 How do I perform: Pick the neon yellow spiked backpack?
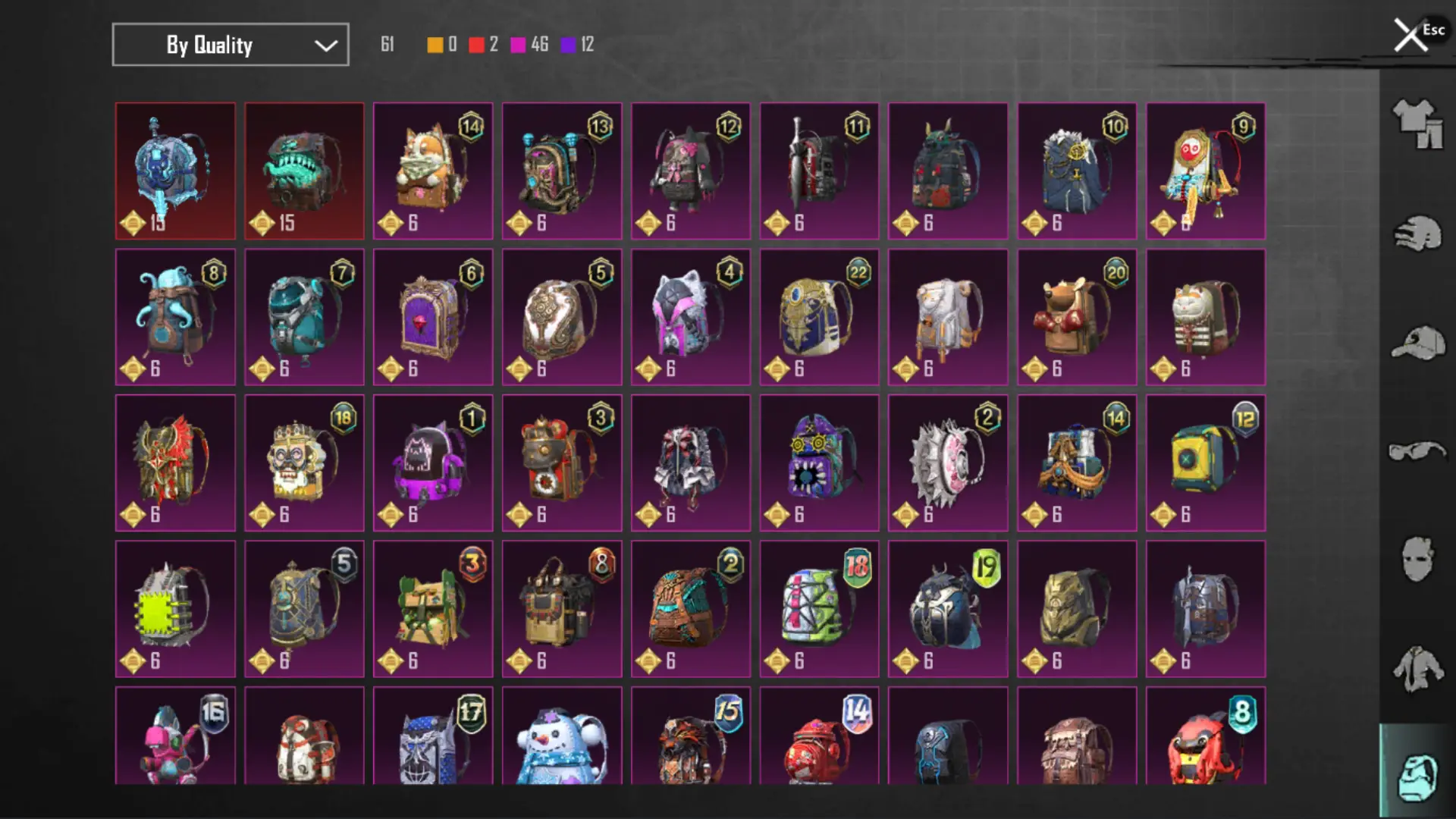point(175,609)
